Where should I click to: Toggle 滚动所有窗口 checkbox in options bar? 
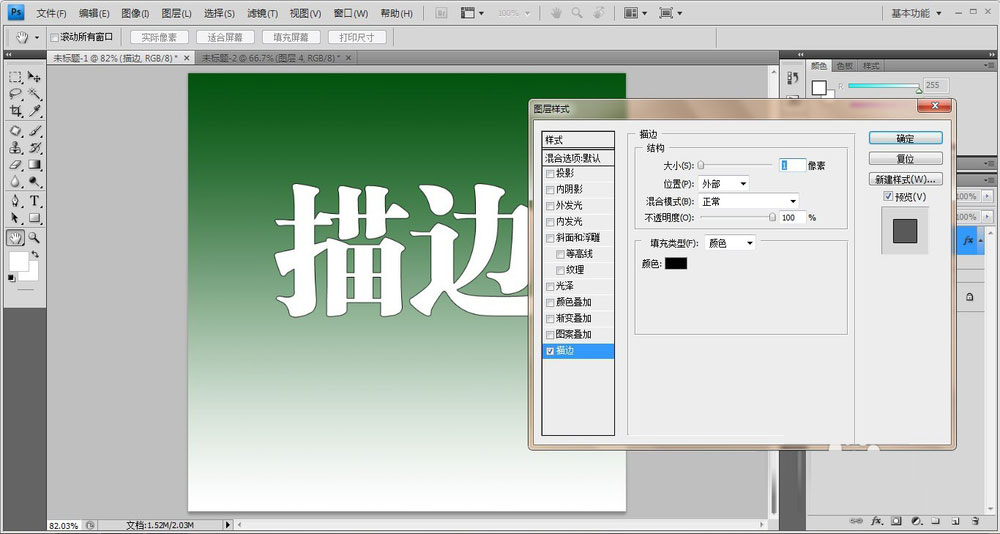point(54,37)
